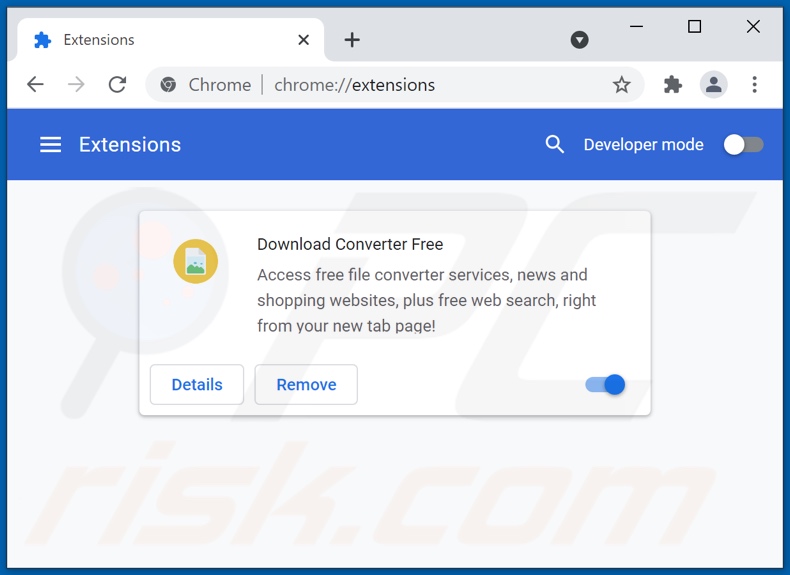Close the Extensions tab
Image resolution: width=790 pixels, height=575 pixels.
(x=304, y=40)
